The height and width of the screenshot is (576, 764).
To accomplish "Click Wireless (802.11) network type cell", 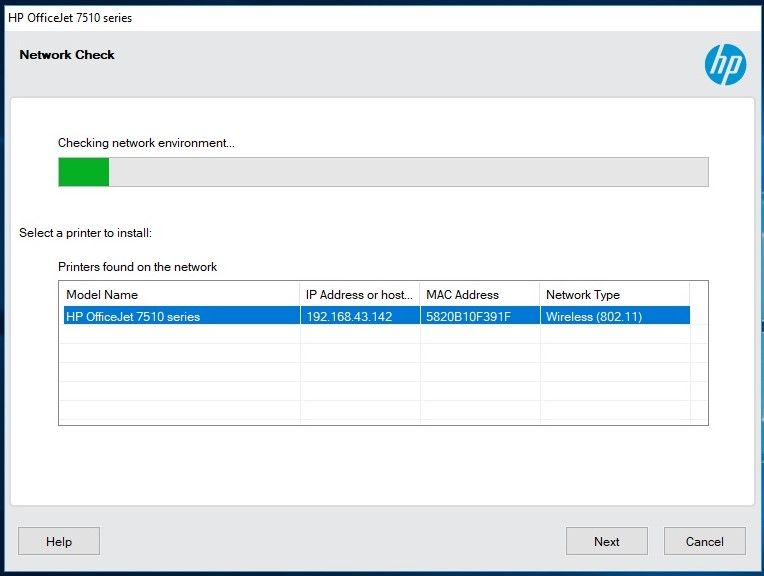I will 615,316.
